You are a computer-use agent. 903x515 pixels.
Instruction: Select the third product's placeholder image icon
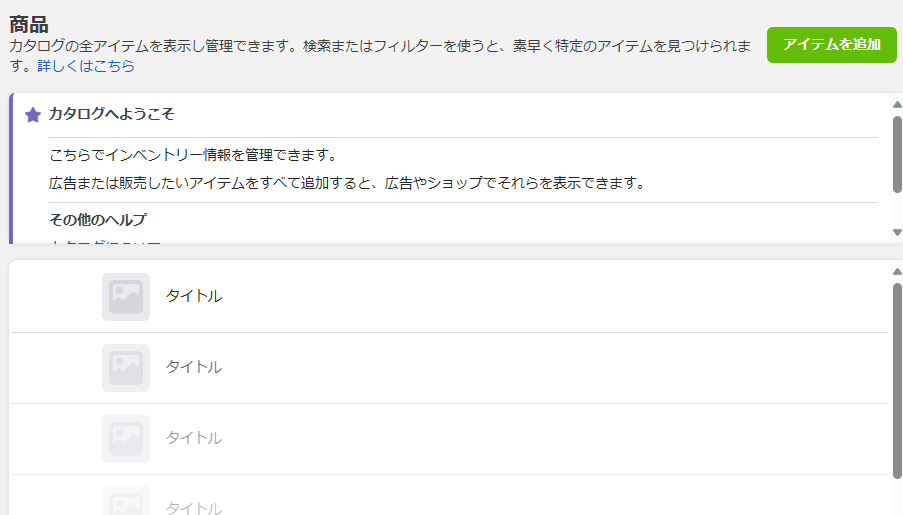tap(126, 438)
